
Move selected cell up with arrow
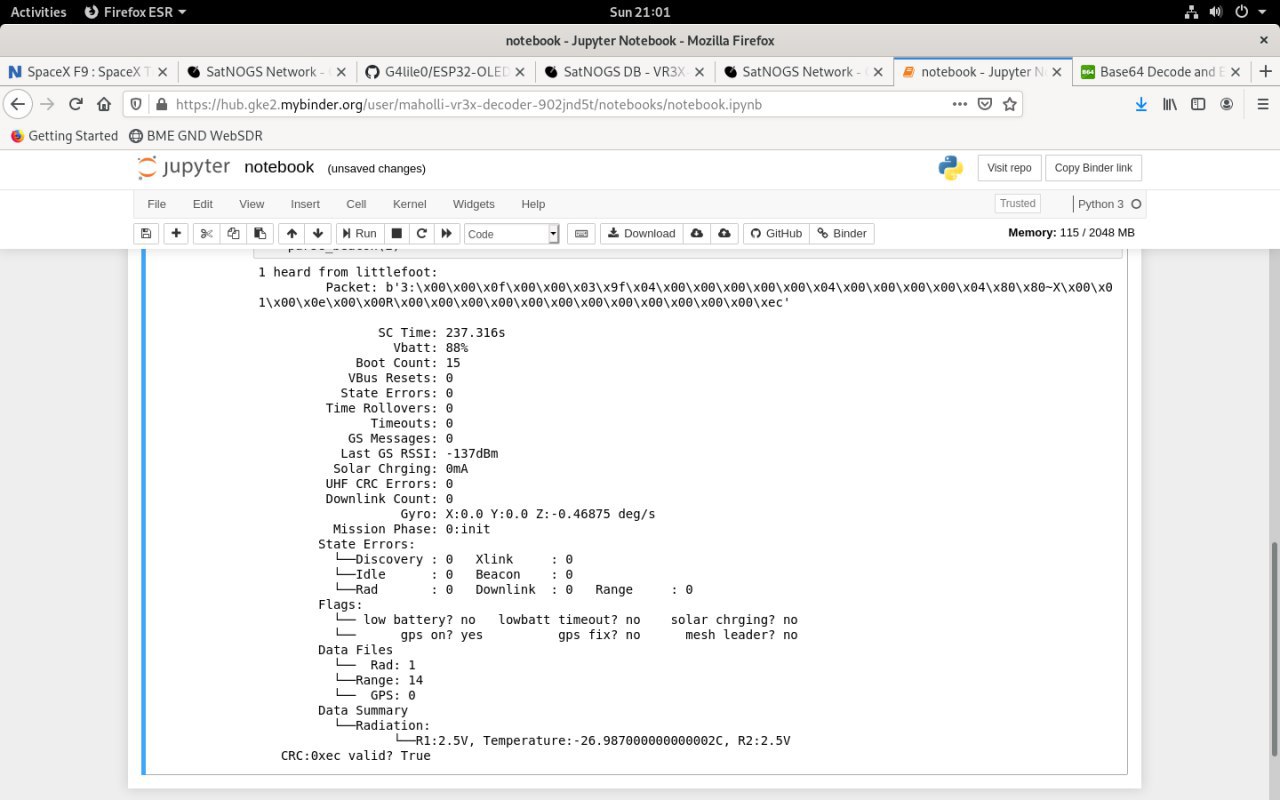(291, 233)
